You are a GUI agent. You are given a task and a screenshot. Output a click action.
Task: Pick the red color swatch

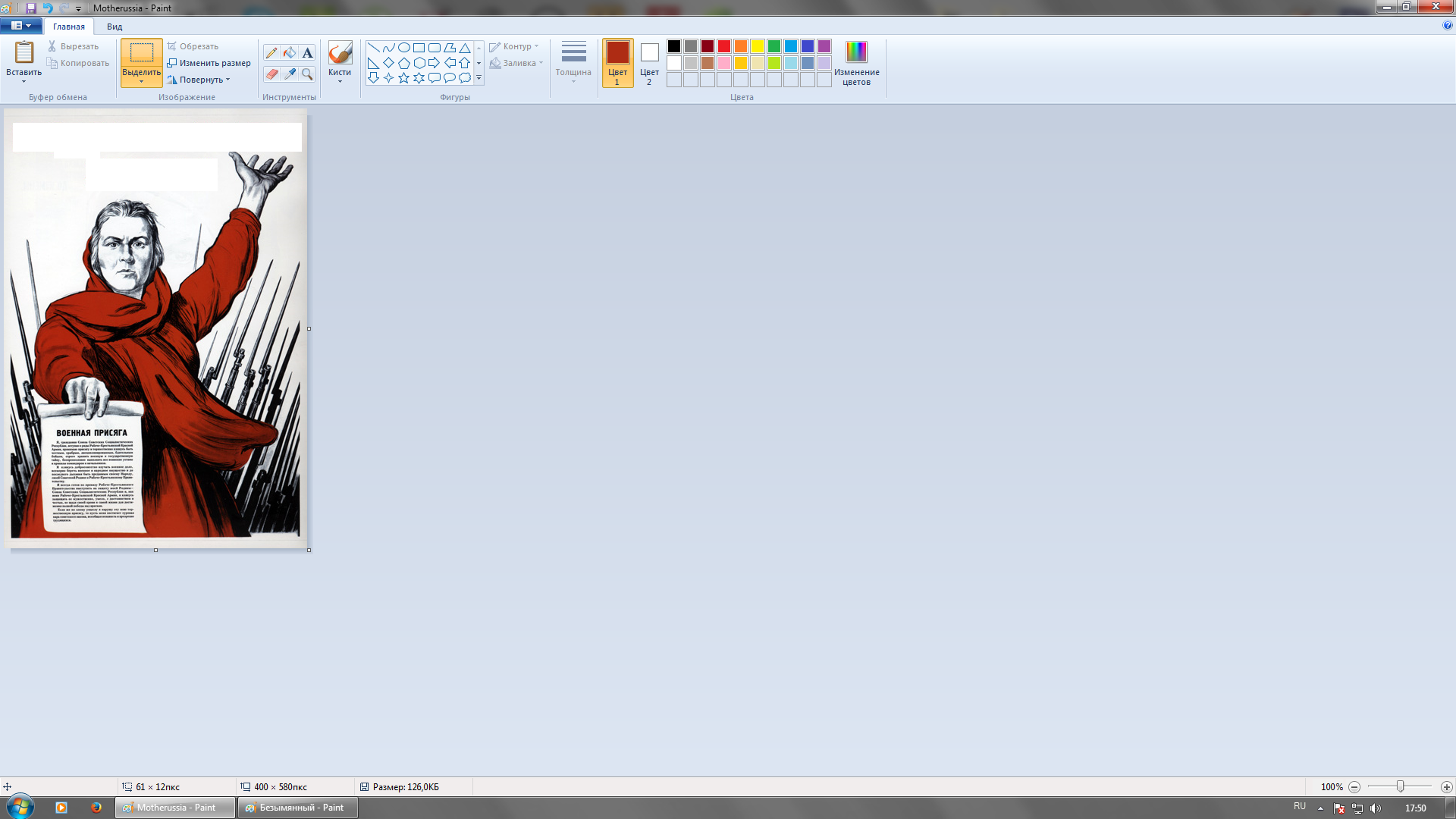tap(724, 46)
